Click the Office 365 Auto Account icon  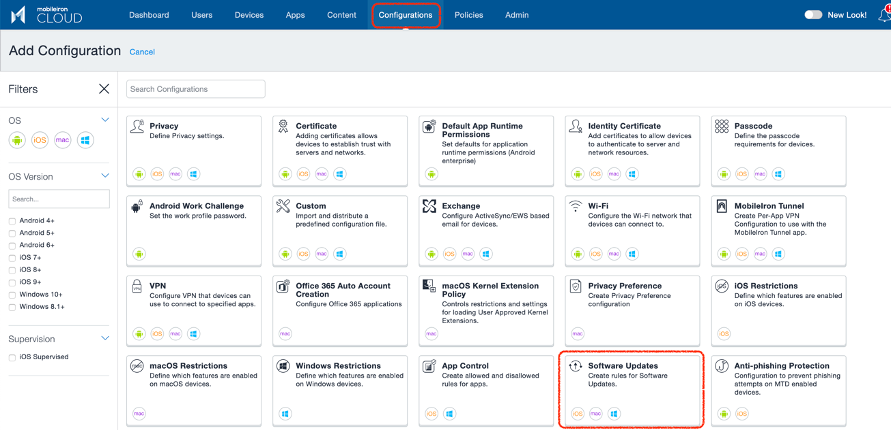tap(283, 287)
